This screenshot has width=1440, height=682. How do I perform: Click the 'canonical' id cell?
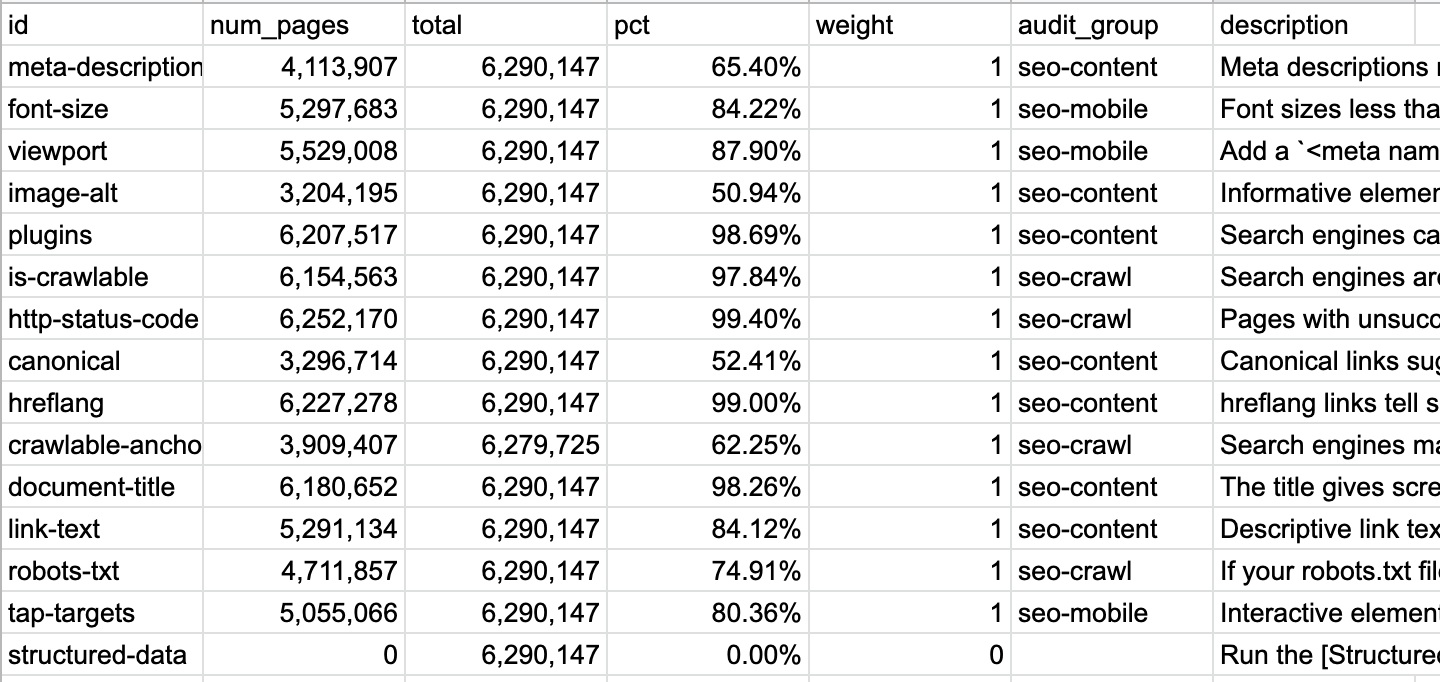tap(102, 361)
